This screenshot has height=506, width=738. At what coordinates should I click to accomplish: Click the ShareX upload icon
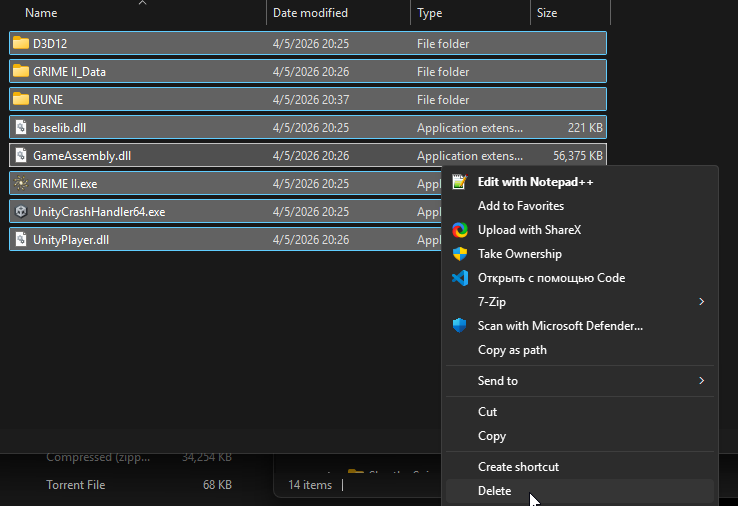pos(460,230)
